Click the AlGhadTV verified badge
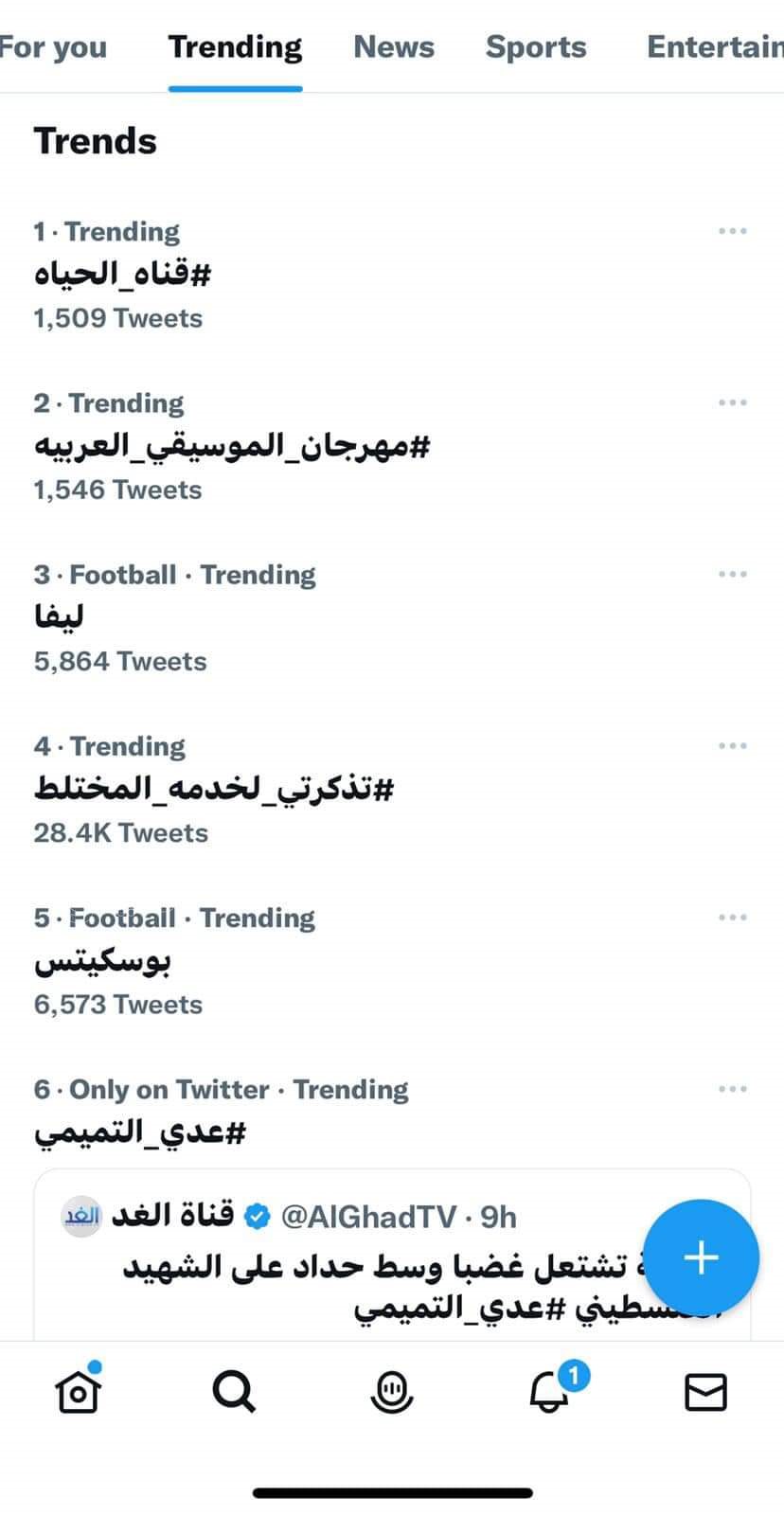 pos(258,1217)
